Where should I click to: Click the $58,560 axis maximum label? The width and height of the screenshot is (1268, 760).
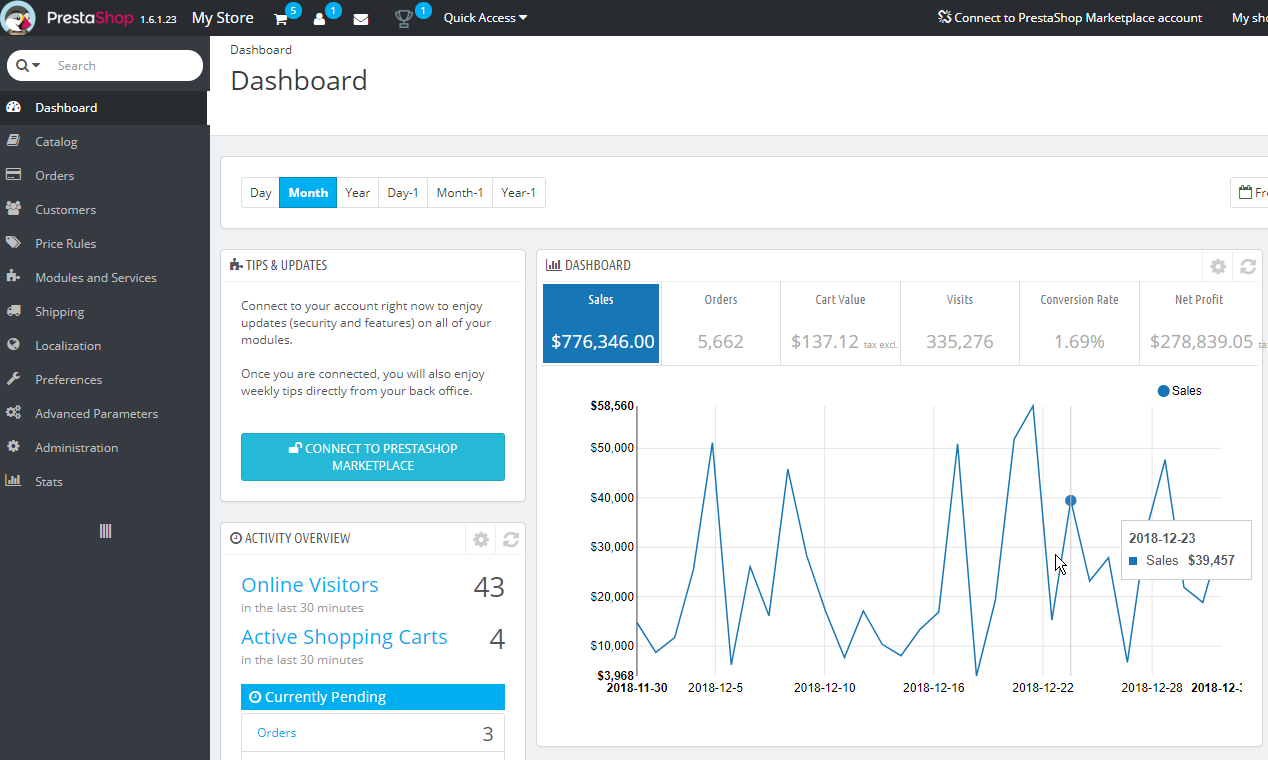tap(612, 406)
